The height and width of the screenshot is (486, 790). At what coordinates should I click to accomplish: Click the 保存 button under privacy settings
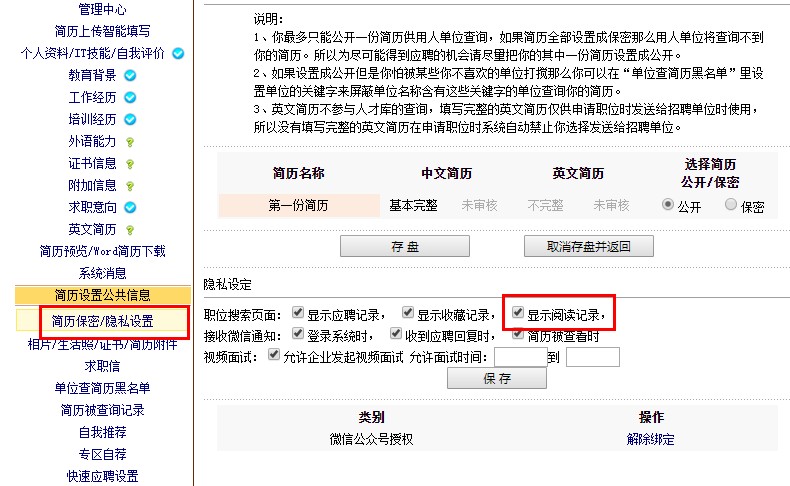(497, 378)
